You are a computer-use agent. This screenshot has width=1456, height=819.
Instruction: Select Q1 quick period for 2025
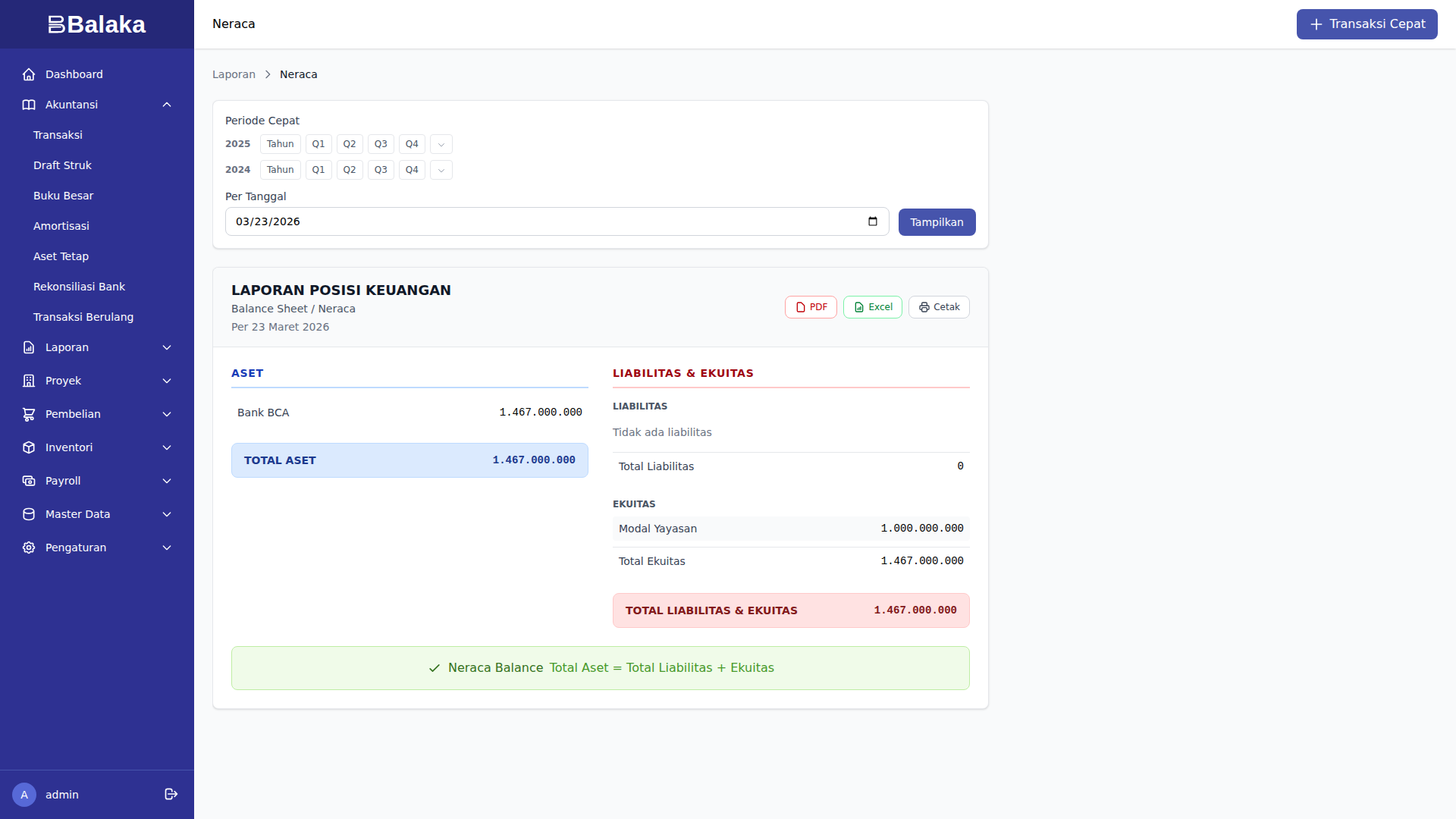[x=318, y=144]
